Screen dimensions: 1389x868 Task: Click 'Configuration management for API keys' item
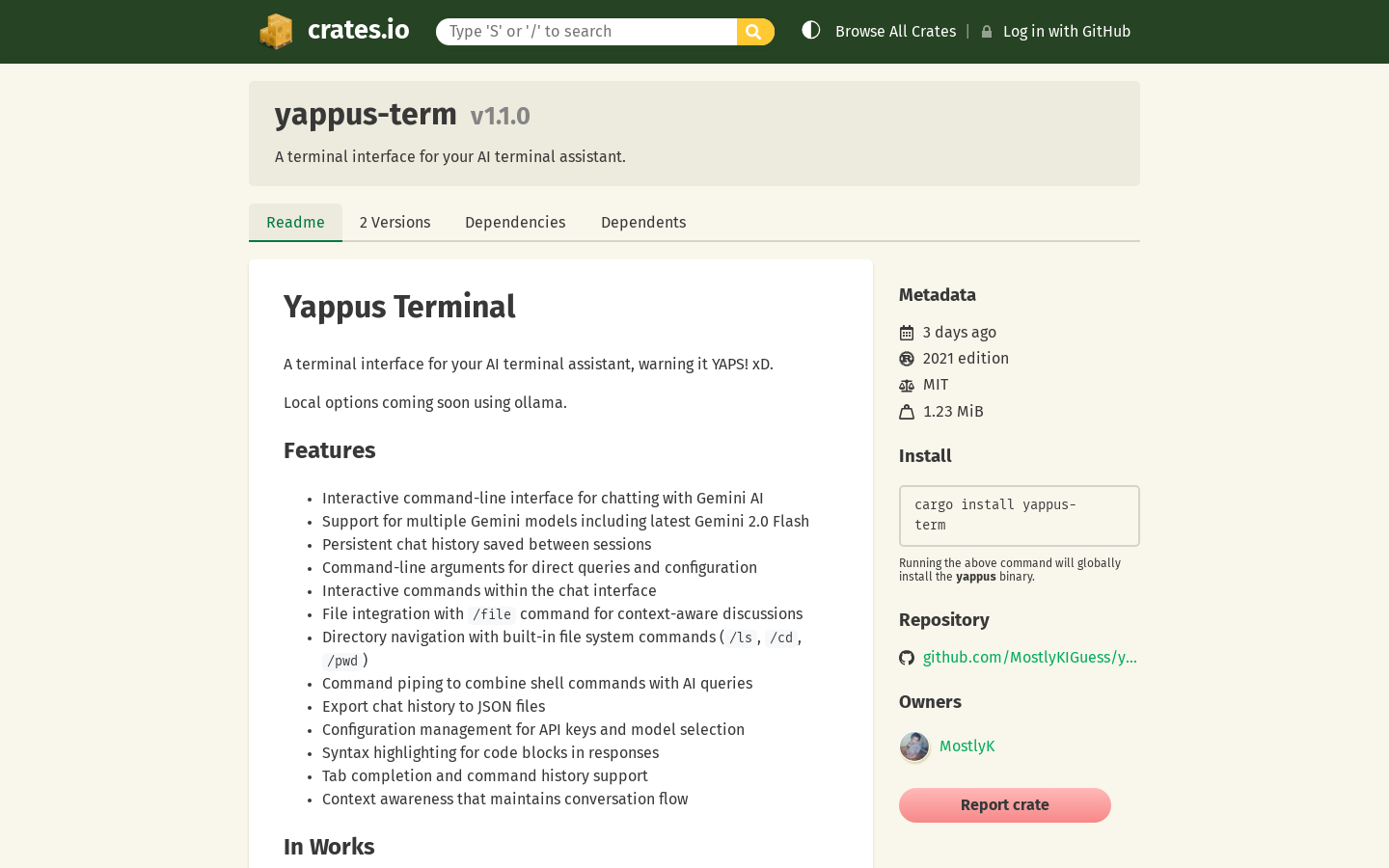click(x=533, y=730)
